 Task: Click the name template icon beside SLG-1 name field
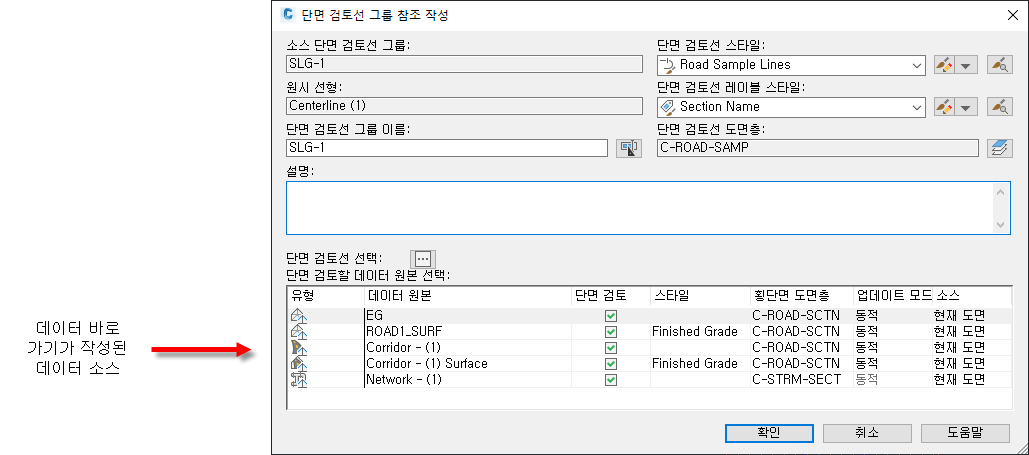[629, 148]
